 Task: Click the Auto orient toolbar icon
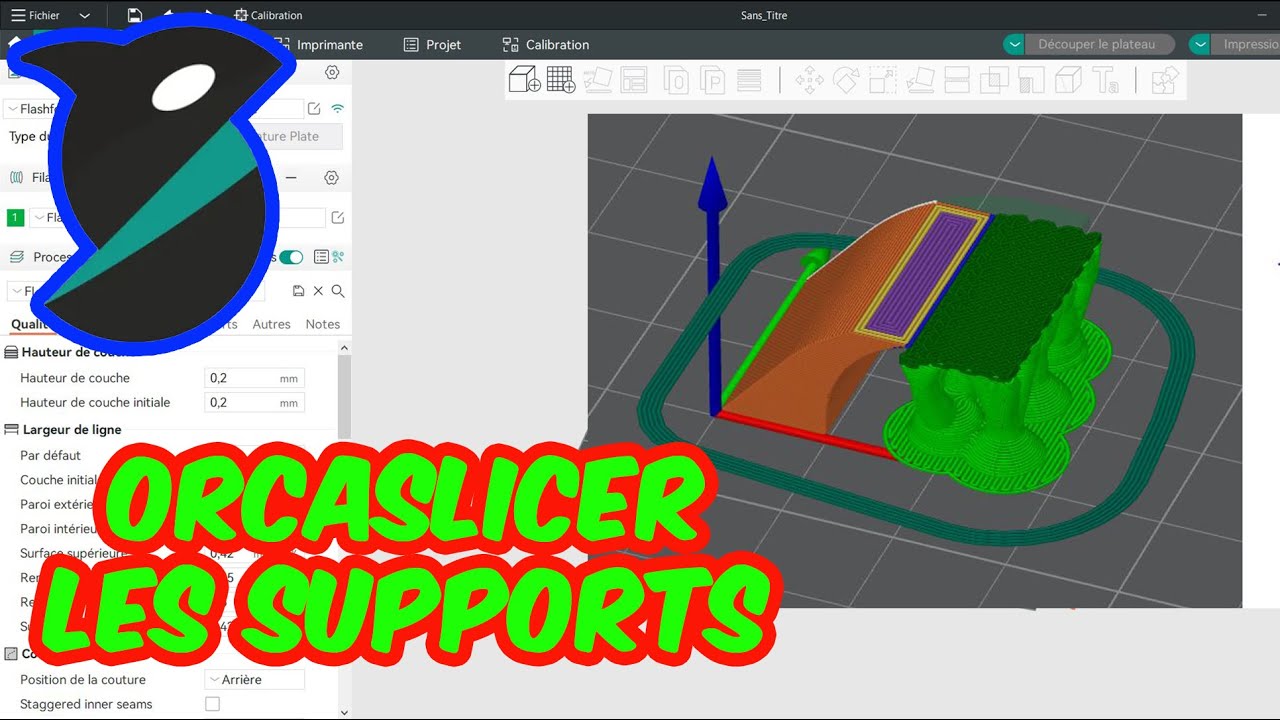(597, 80)
